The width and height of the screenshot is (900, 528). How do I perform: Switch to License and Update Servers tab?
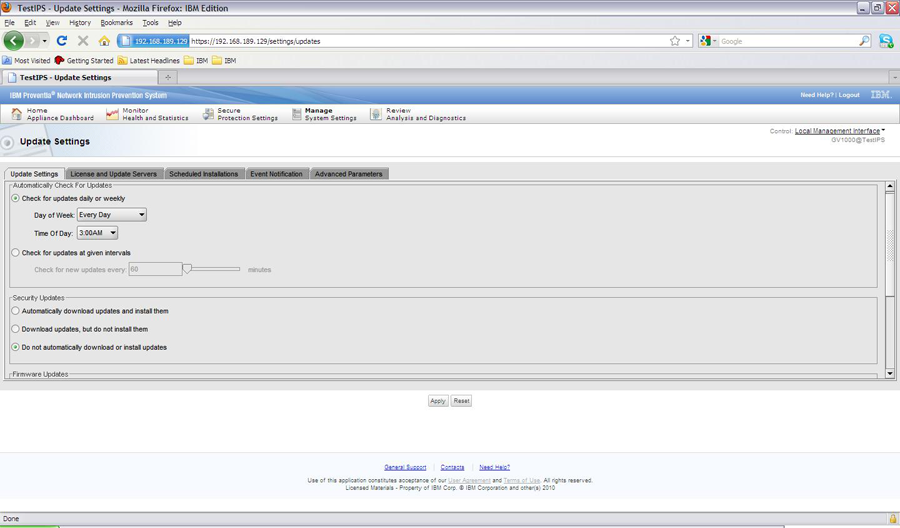(114, 174)
